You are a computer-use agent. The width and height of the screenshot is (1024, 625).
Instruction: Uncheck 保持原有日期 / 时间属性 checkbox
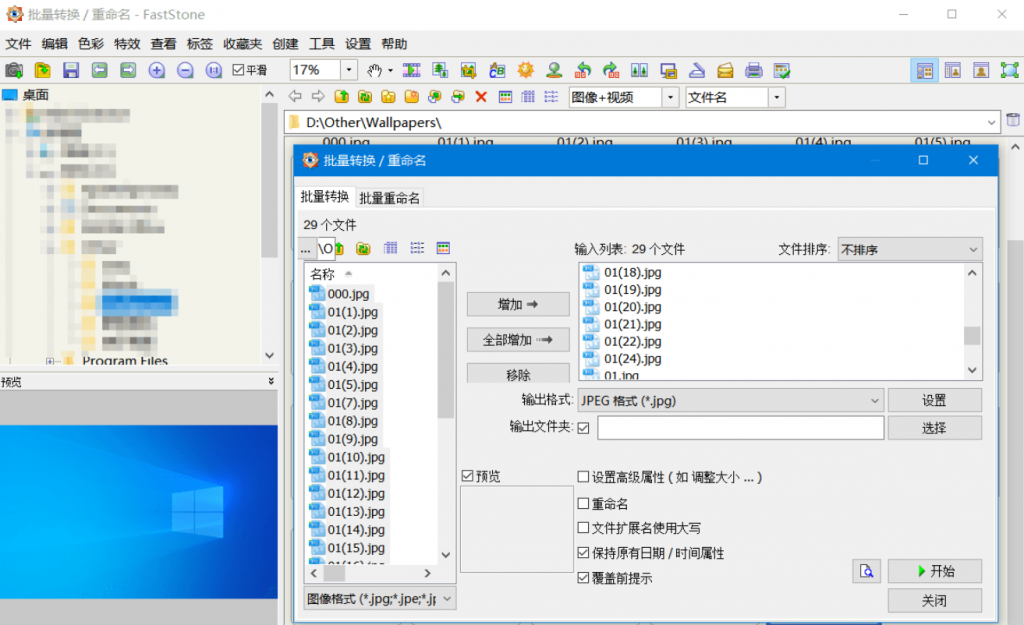click(583, 553)
